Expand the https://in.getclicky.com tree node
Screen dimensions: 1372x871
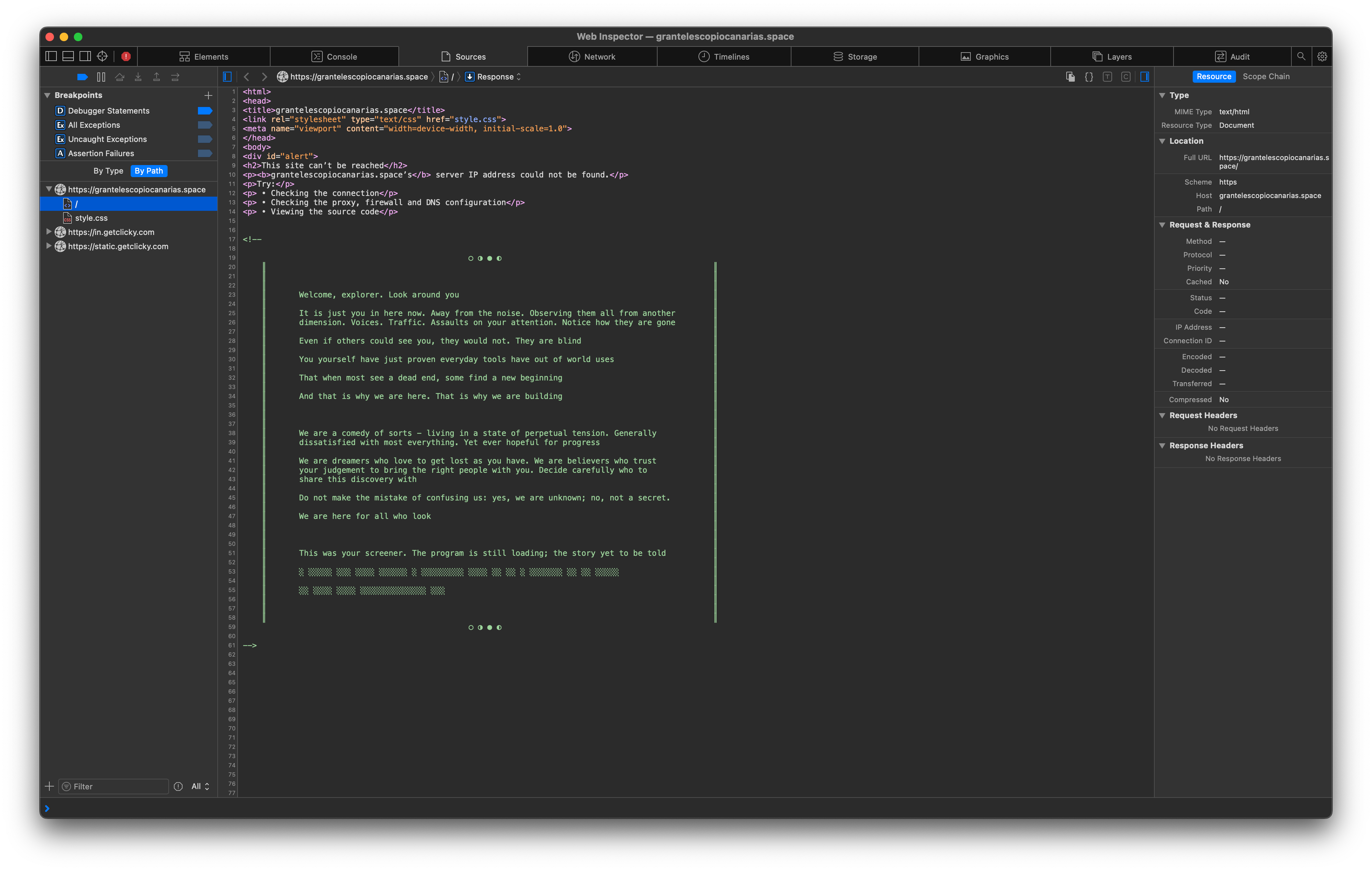(x=49, y=232)
